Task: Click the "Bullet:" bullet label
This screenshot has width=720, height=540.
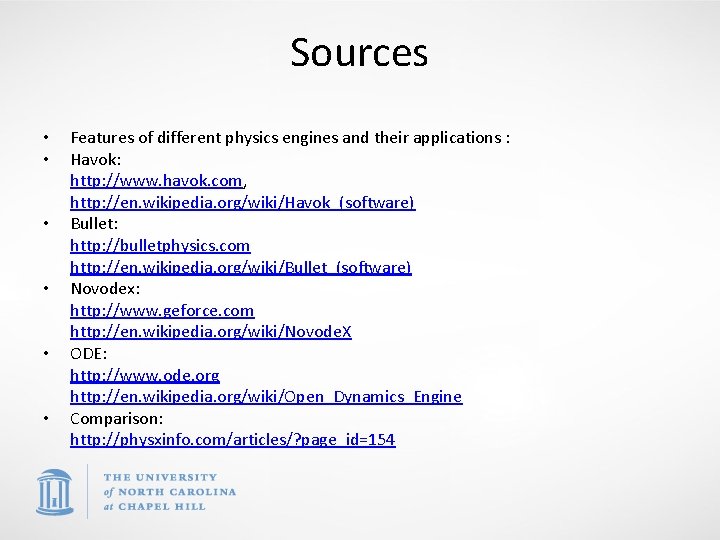Action: coord(94,224)
